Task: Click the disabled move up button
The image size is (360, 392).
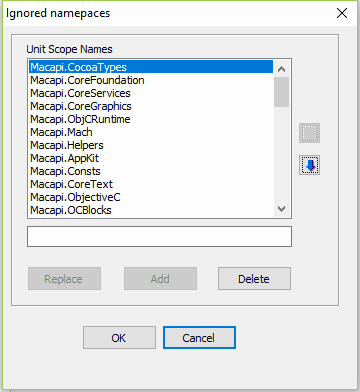Action: coord(309,133)
